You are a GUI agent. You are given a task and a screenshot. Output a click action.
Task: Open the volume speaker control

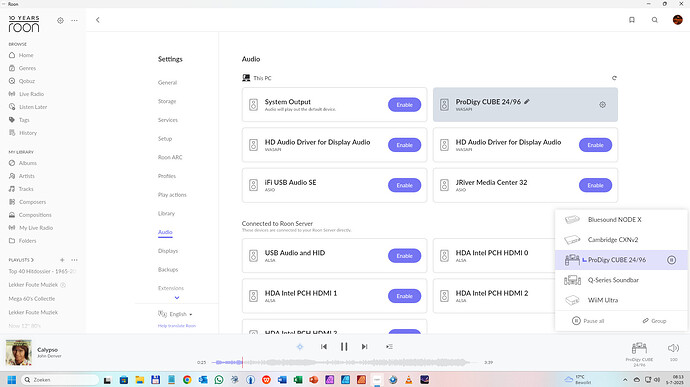[673, 348]
